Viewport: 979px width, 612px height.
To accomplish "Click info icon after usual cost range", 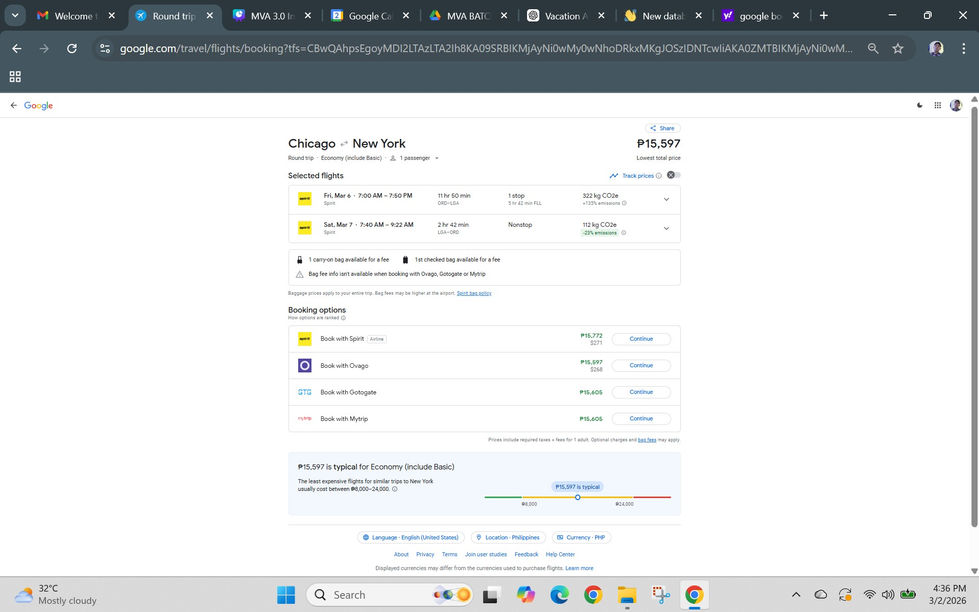I will click(x=394, y=489).
